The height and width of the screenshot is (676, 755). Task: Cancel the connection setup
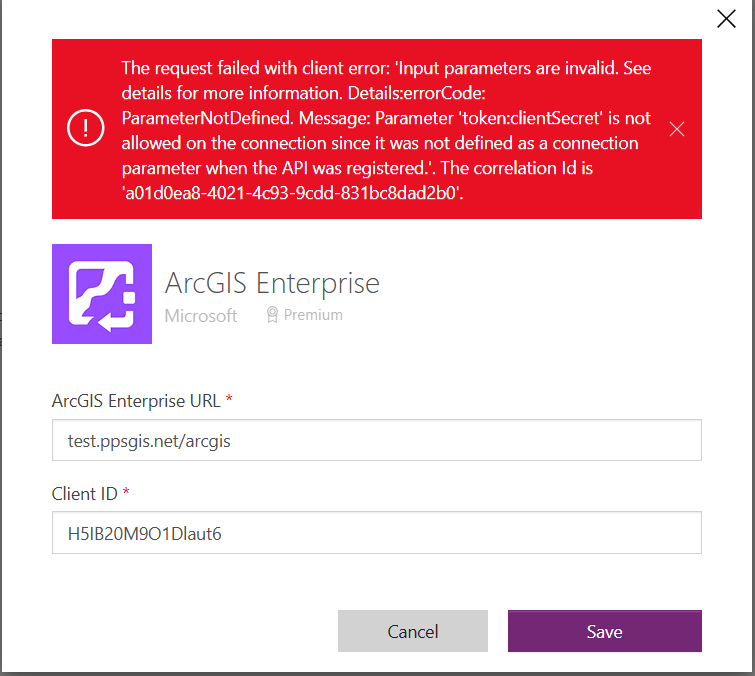click(x=413, y=631)
